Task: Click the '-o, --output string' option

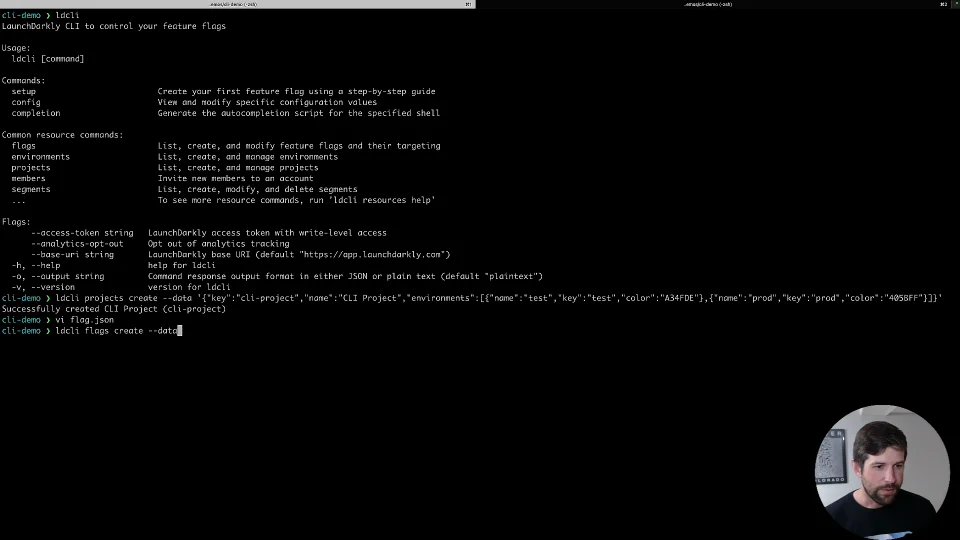Action: point(58,276)
